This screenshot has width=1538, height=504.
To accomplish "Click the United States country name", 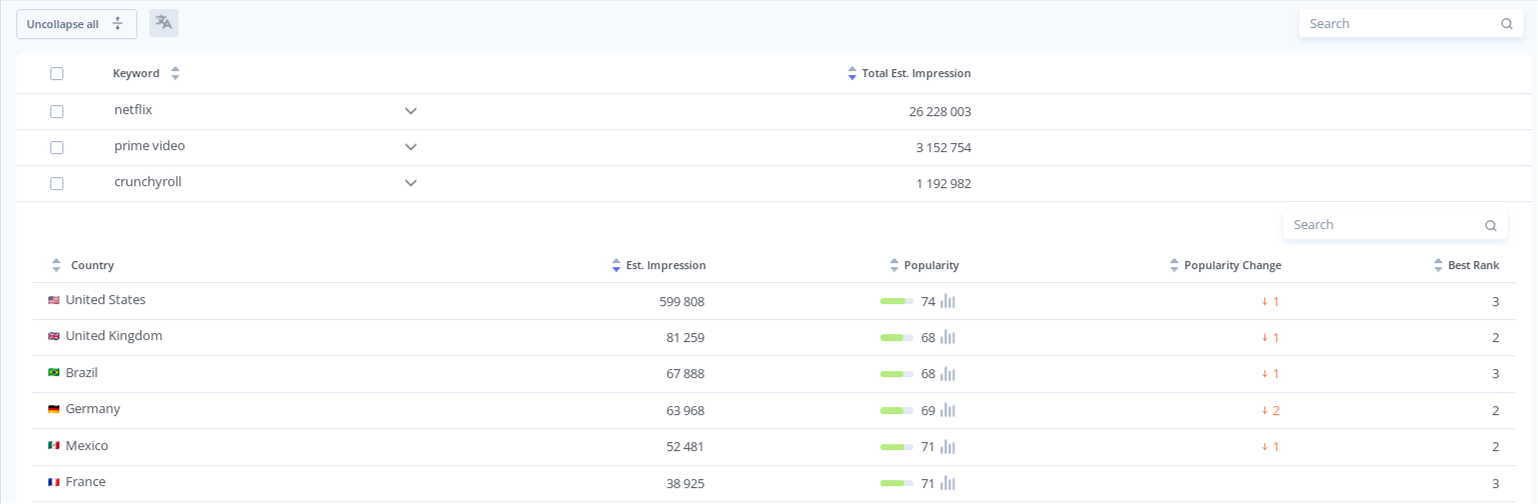I will tap(106, 300).
